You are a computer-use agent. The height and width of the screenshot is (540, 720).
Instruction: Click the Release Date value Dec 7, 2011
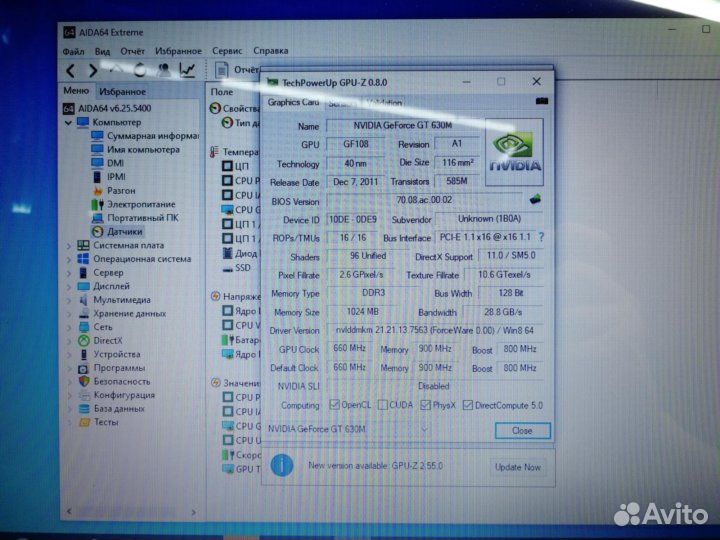(355, 182)
